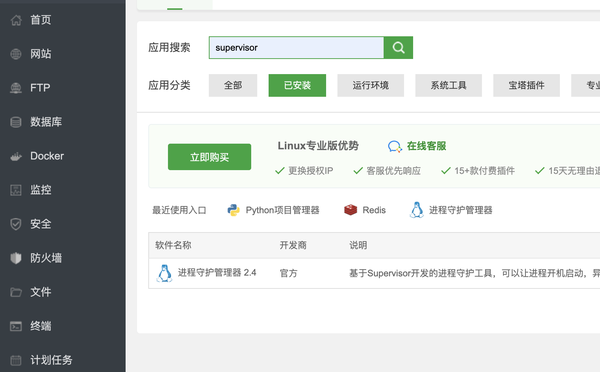This screenshot has height=372, width=600.
Task: Go to 监控 page
Action: click(x=41, y=190)
